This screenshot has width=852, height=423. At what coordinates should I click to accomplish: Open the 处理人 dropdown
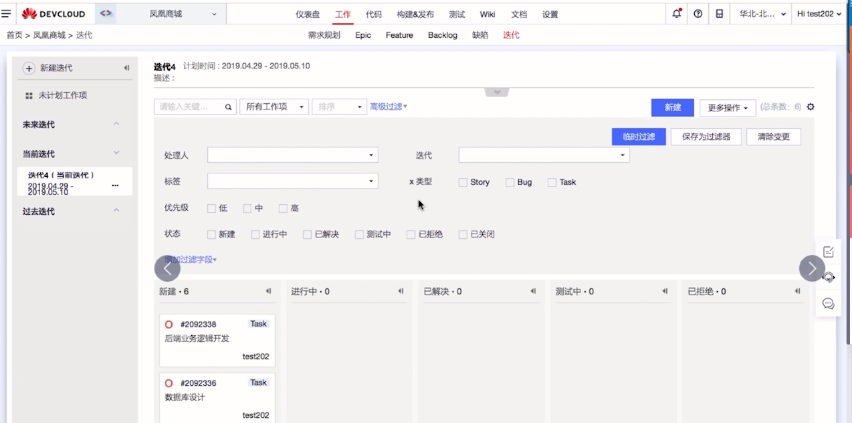pos(292,155)
